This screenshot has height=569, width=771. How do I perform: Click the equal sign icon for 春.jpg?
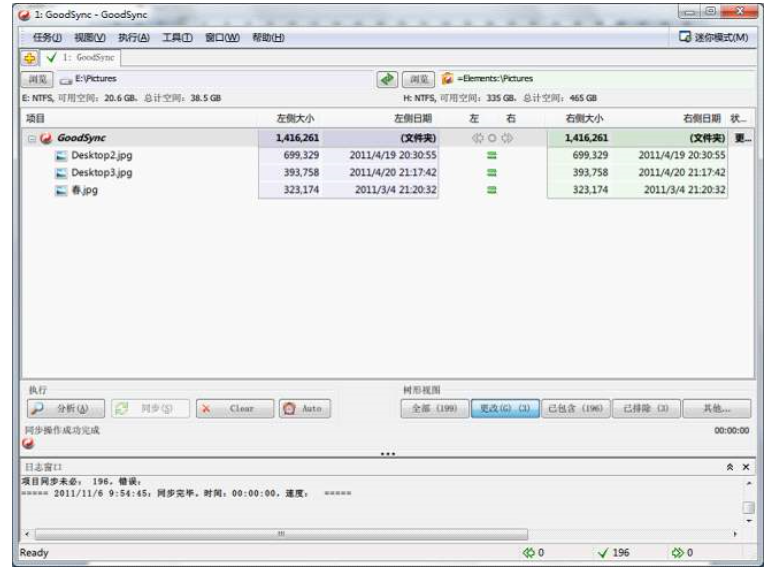pos(492,190)
